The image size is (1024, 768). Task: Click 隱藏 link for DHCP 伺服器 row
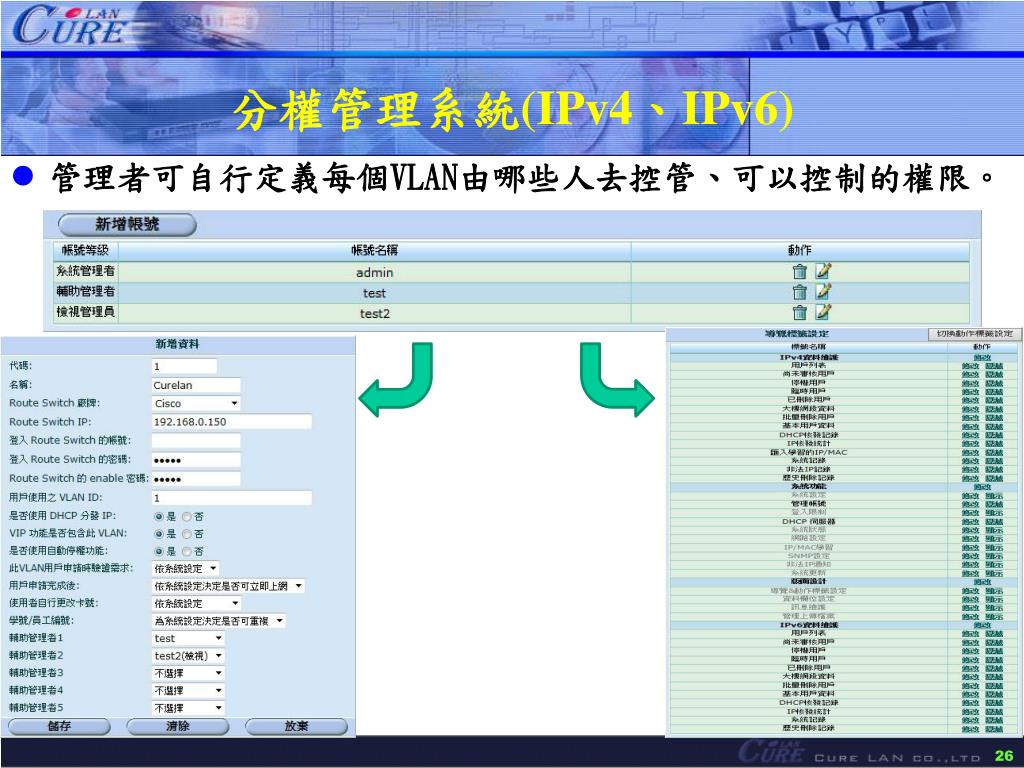pos(994,522)
